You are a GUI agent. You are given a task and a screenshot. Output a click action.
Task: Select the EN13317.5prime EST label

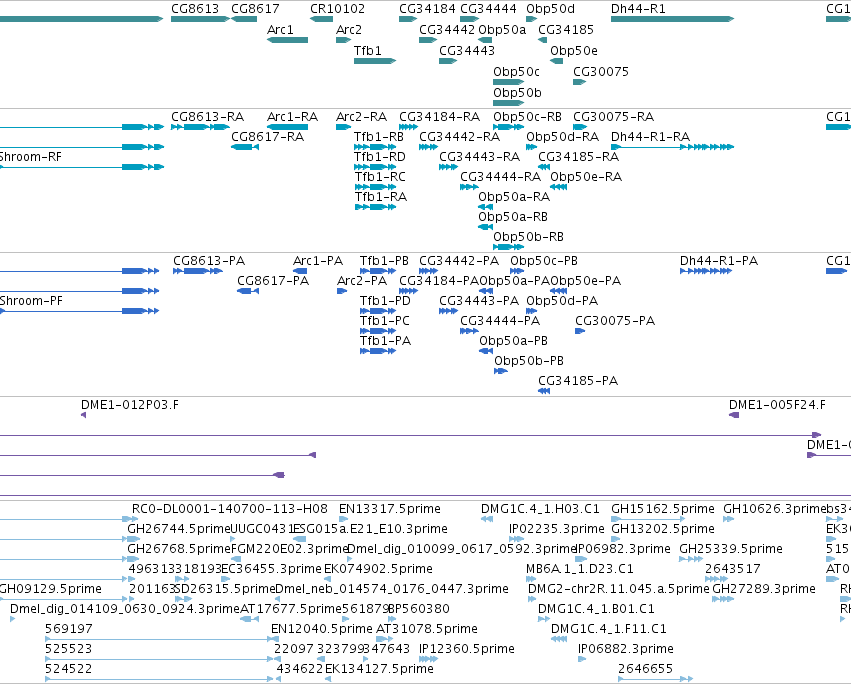(390, 509)
